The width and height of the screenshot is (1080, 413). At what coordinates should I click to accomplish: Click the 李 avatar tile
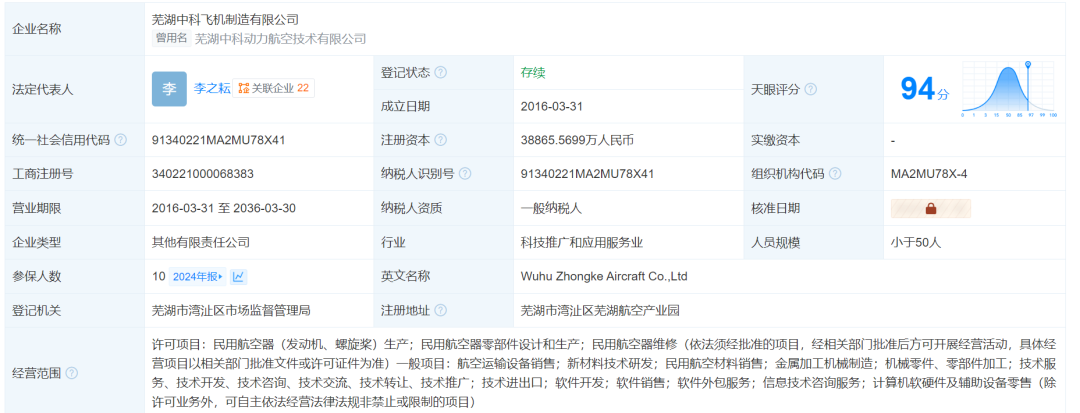pos(169,89)
